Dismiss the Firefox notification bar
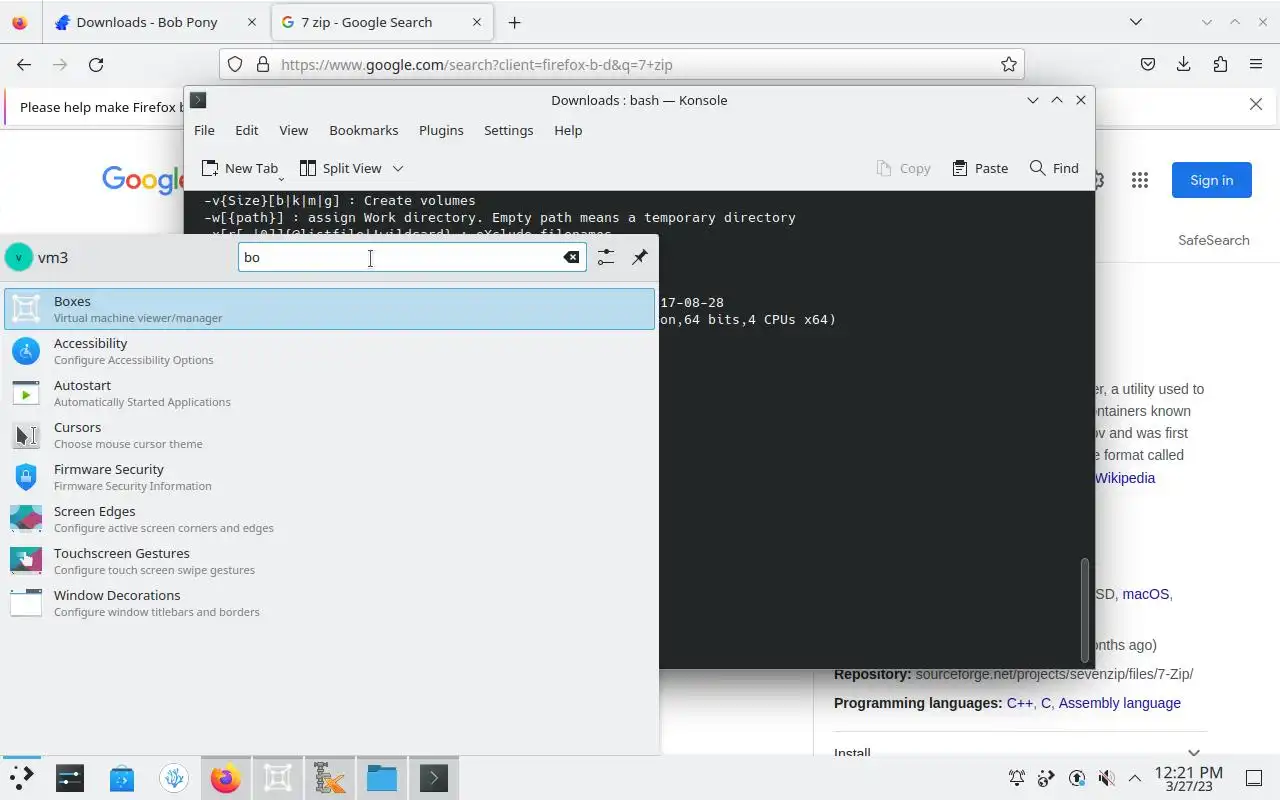Screen dimensions: 1280x800 point(1256,104)
